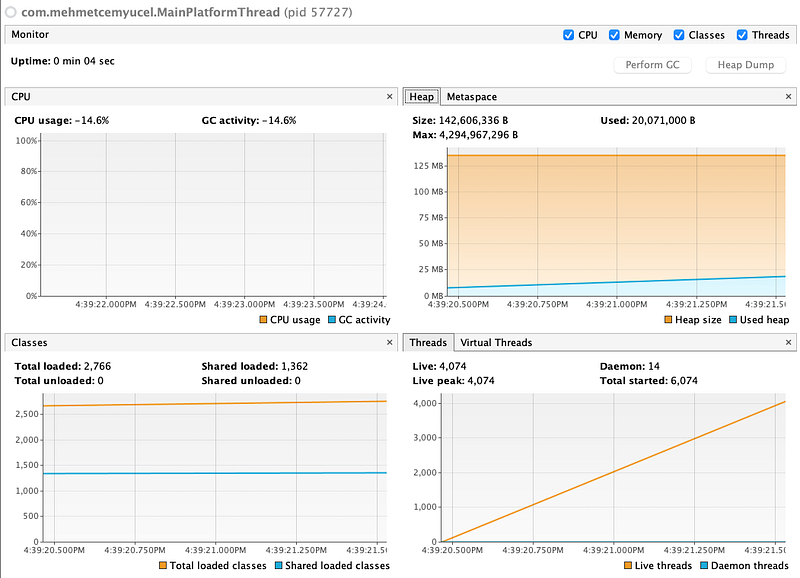Switch to the Metaspace tab
This screenshot has width=800, height=578.
click(471, 96)
